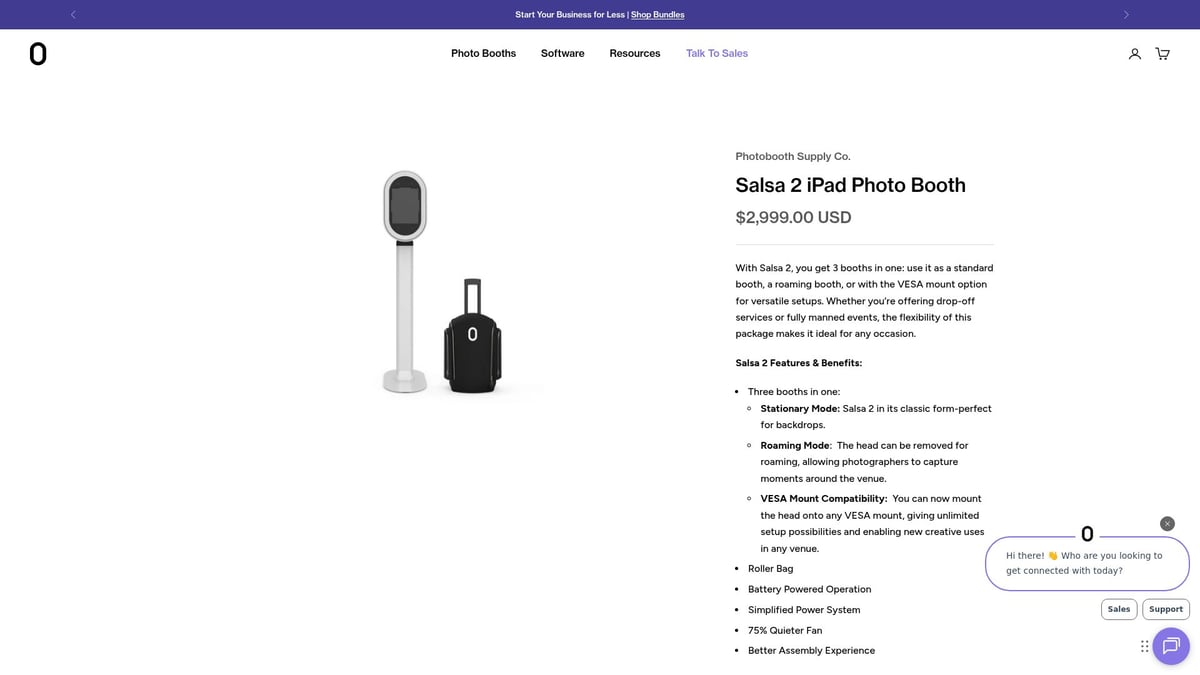Click the Start Your Business for Less banner
The image size is (1200, 675).
[x=570, y=14]
